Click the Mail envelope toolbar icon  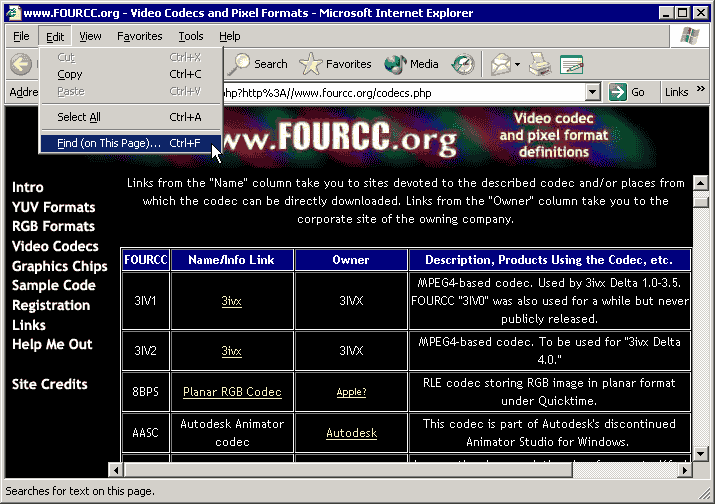click(x=501, y=64)
